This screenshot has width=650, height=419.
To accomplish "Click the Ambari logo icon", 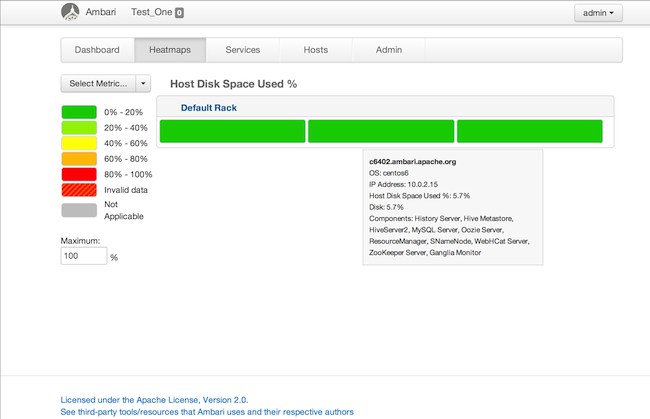I will (70, 12).
